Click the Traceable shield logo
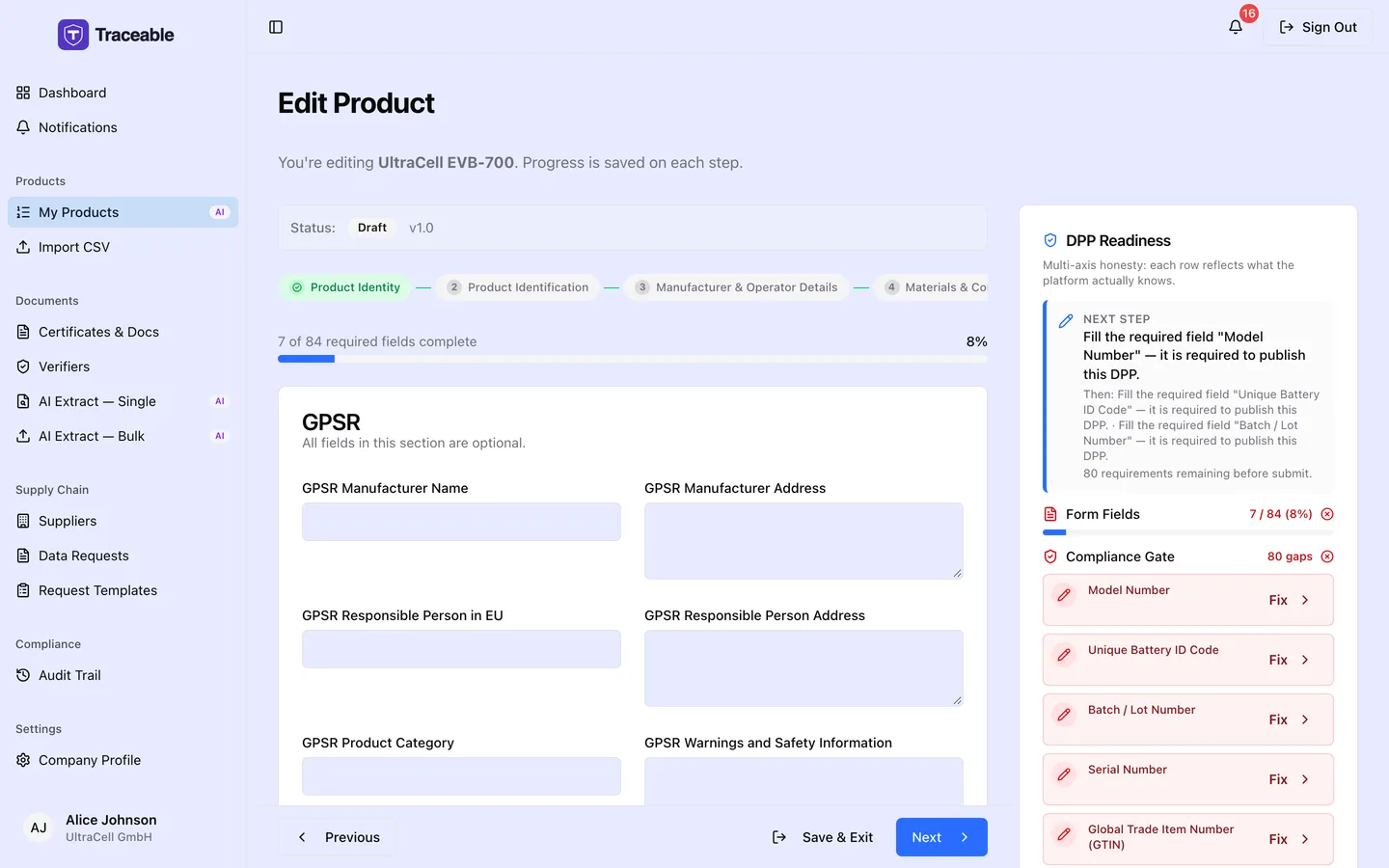This screenshot has height=868, width=1389. [x=73, y=35]
